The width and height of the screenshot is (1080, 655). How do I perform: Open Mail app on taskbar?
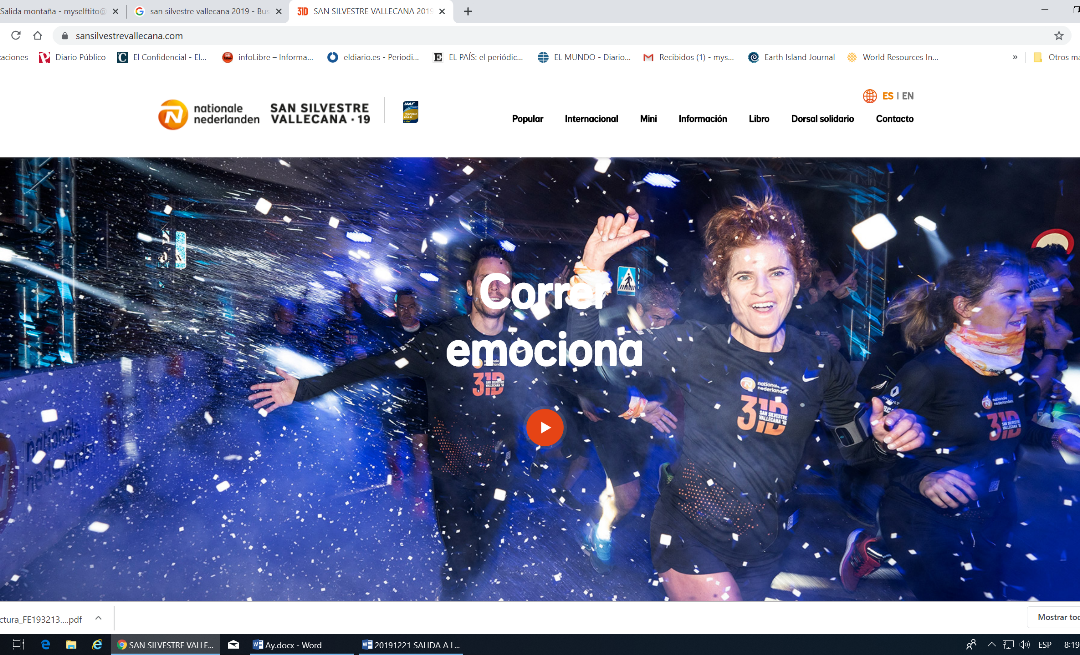233,645
